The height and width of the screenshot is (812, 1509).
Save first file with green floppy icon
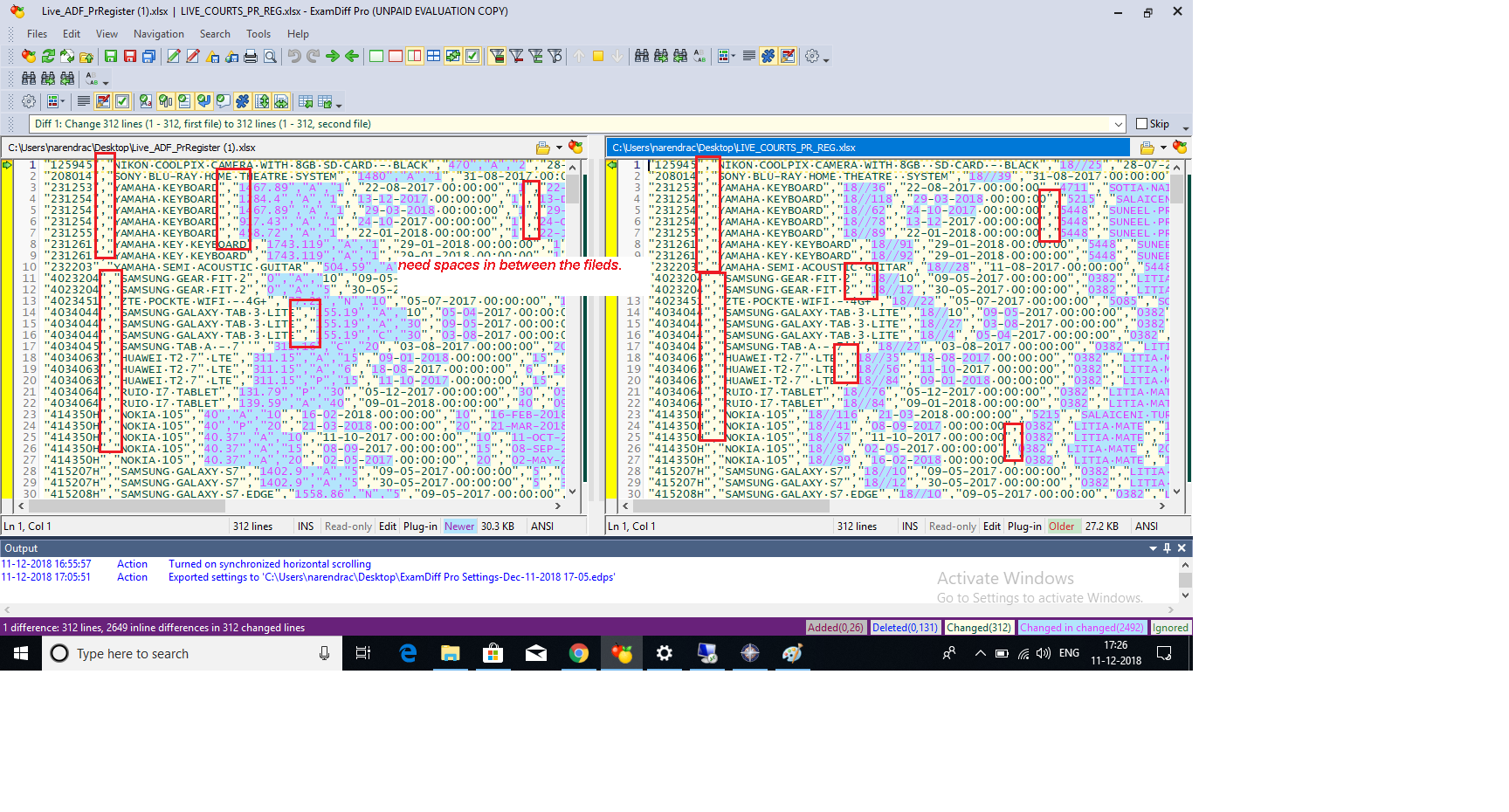pos(111,56)
